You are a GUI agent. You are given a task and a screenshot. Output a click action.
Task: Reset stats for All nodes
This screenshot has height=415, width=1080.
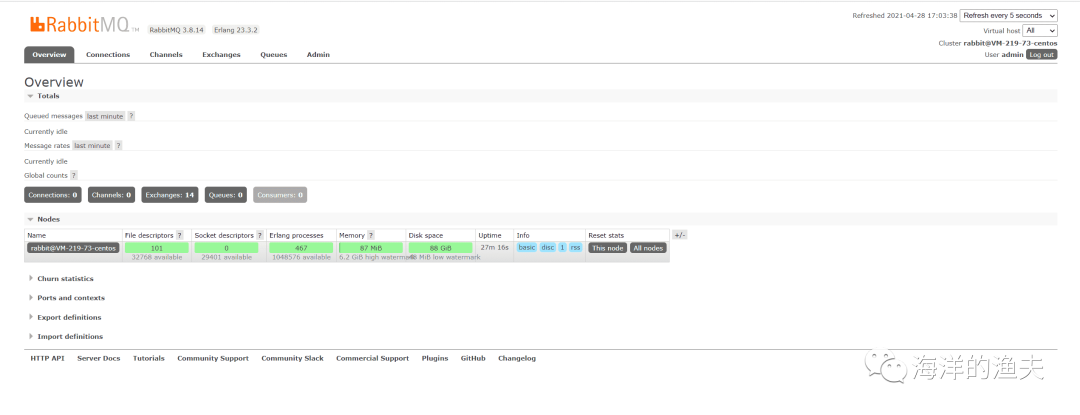[x=648, y=248]
